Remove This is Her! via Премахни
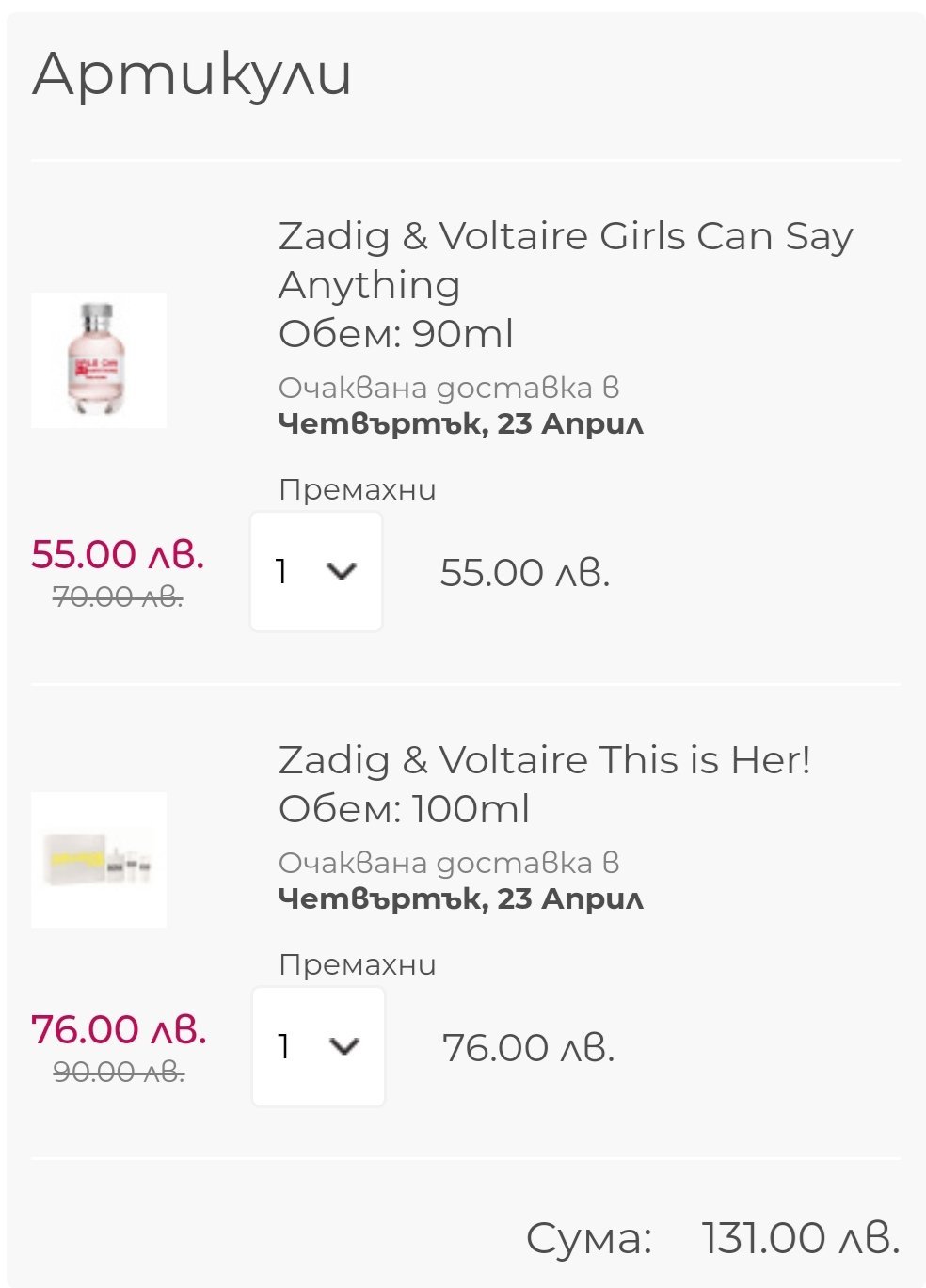 357,964
